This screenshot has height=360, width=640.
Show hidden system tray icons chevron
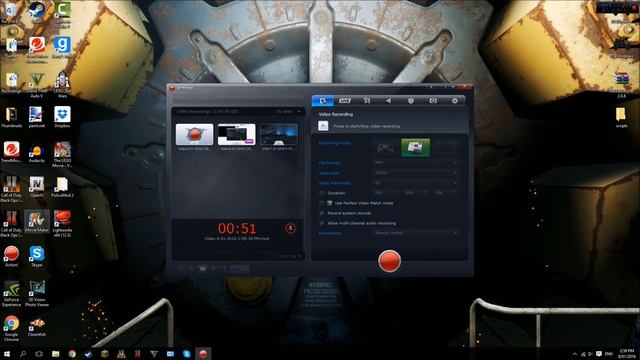tap(575, 354)
